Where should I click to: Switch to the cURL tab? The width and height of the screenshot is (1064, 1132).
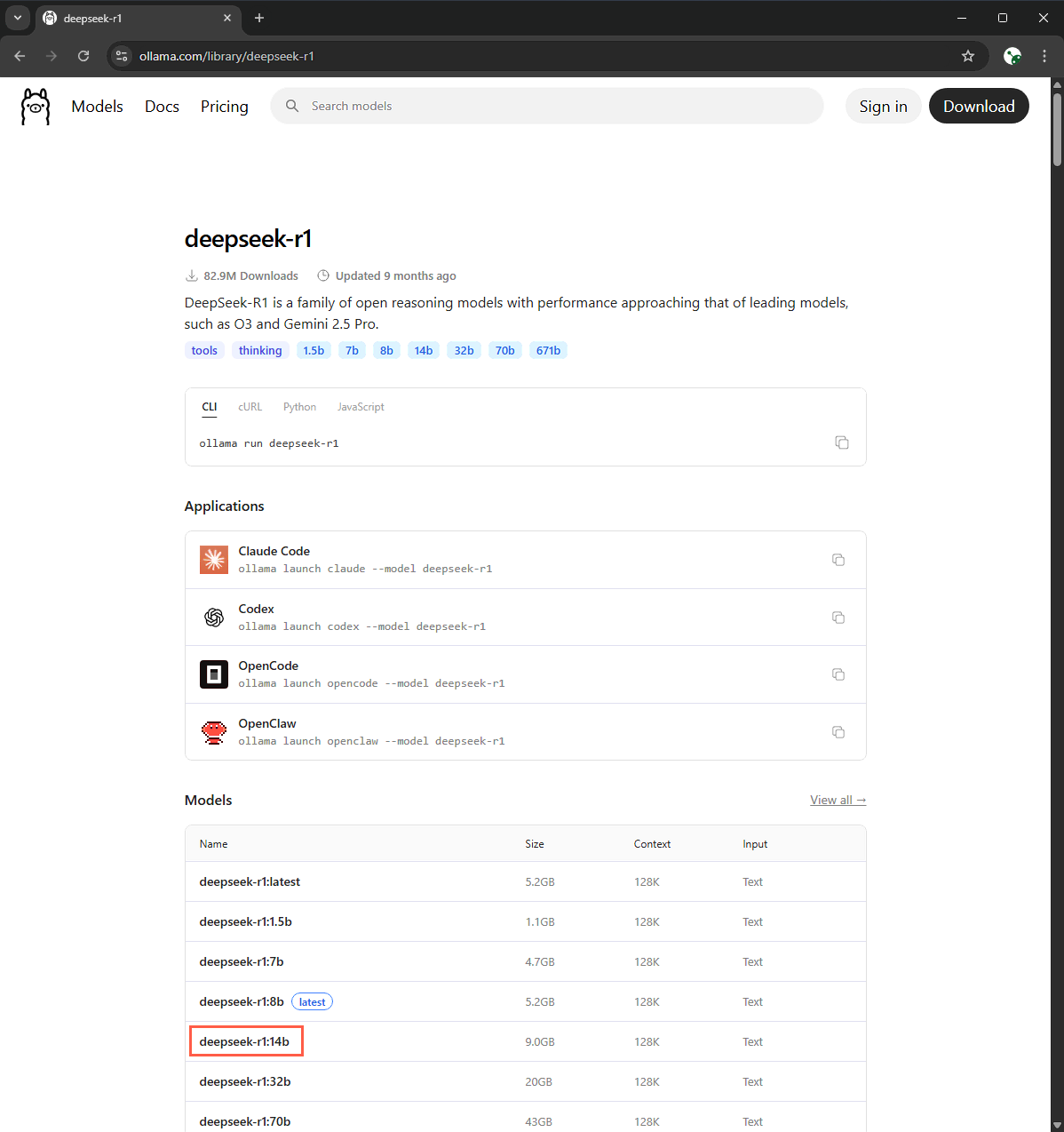pos(250,407)
